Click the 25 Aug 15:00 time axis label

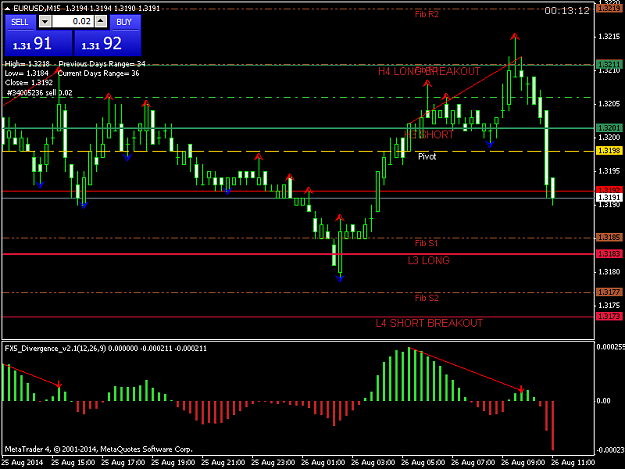(x=73, y=463)
